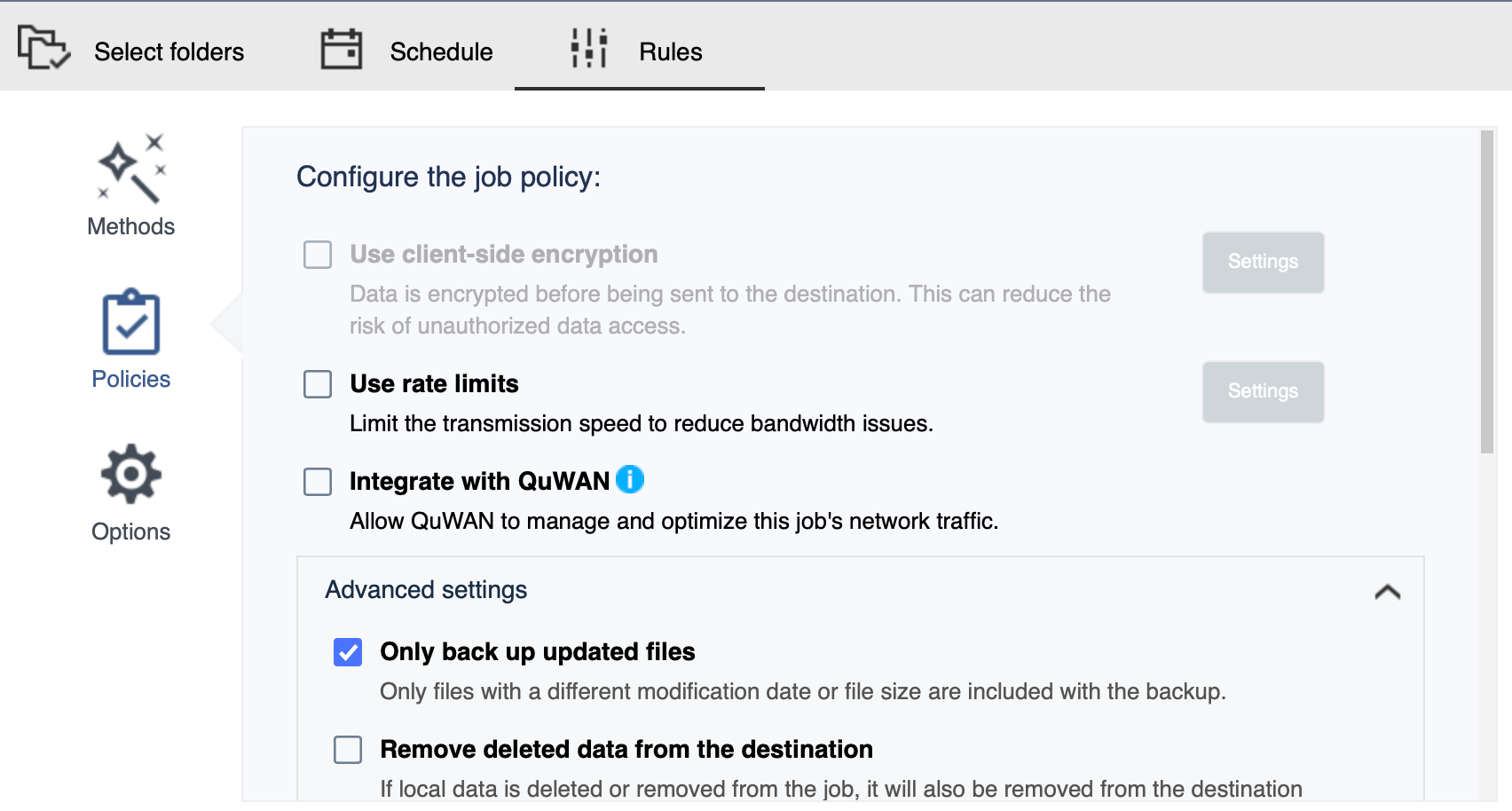Image resolution: width=1512 pixels, height=811 pixels.
Task: Select the Policies sidebar label
Action: click(x=131, y=379)
